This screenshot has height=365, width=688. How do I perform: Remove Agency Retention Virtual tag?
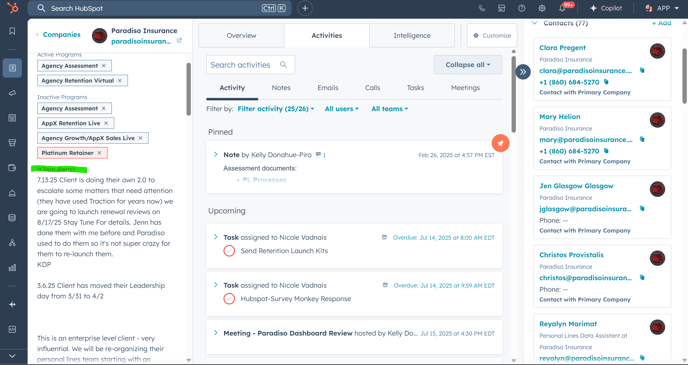[x=120, y=81]
